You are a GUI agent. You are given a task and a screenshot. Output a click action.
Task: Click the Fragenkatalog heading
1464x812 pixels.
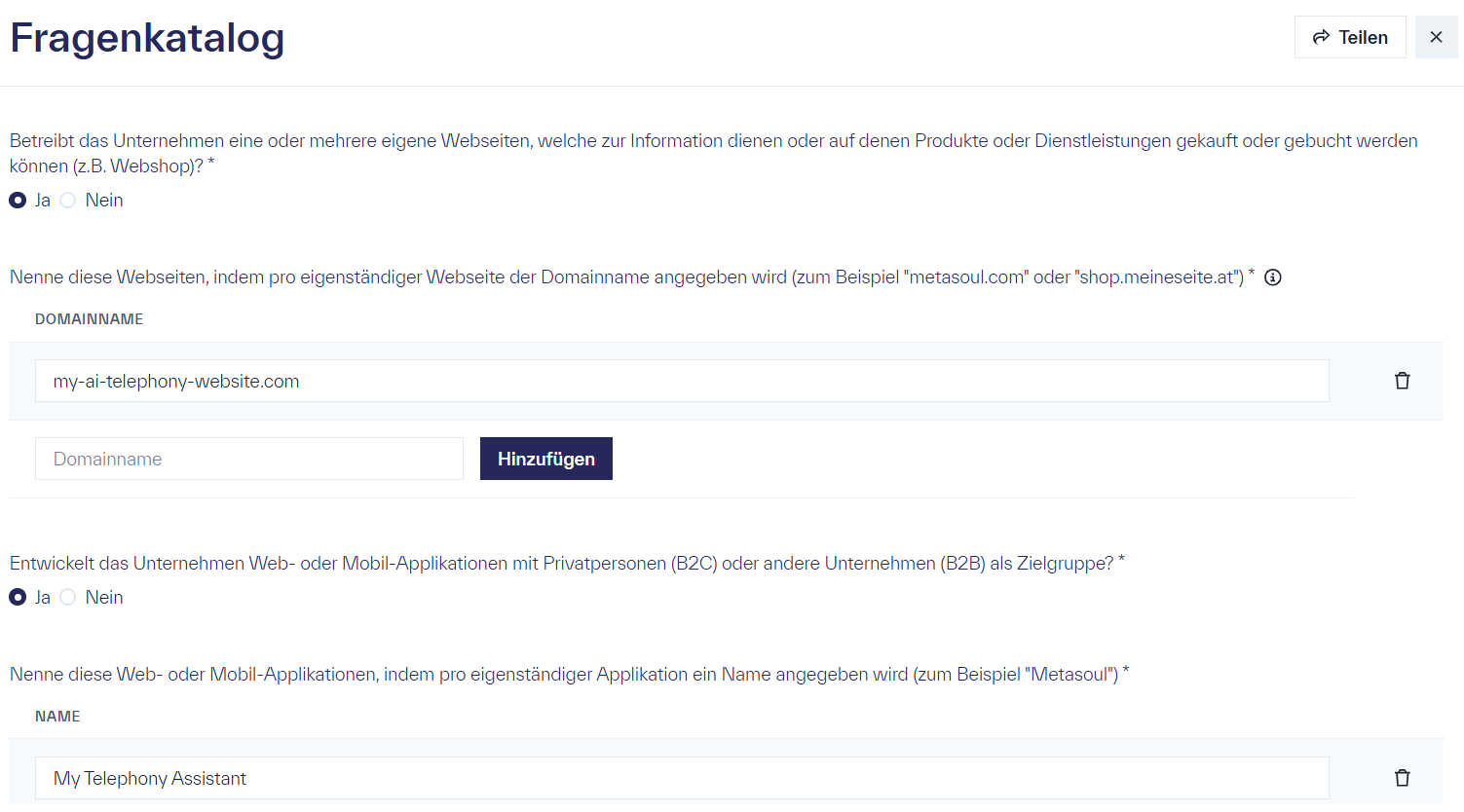click(x=147, y=37)
